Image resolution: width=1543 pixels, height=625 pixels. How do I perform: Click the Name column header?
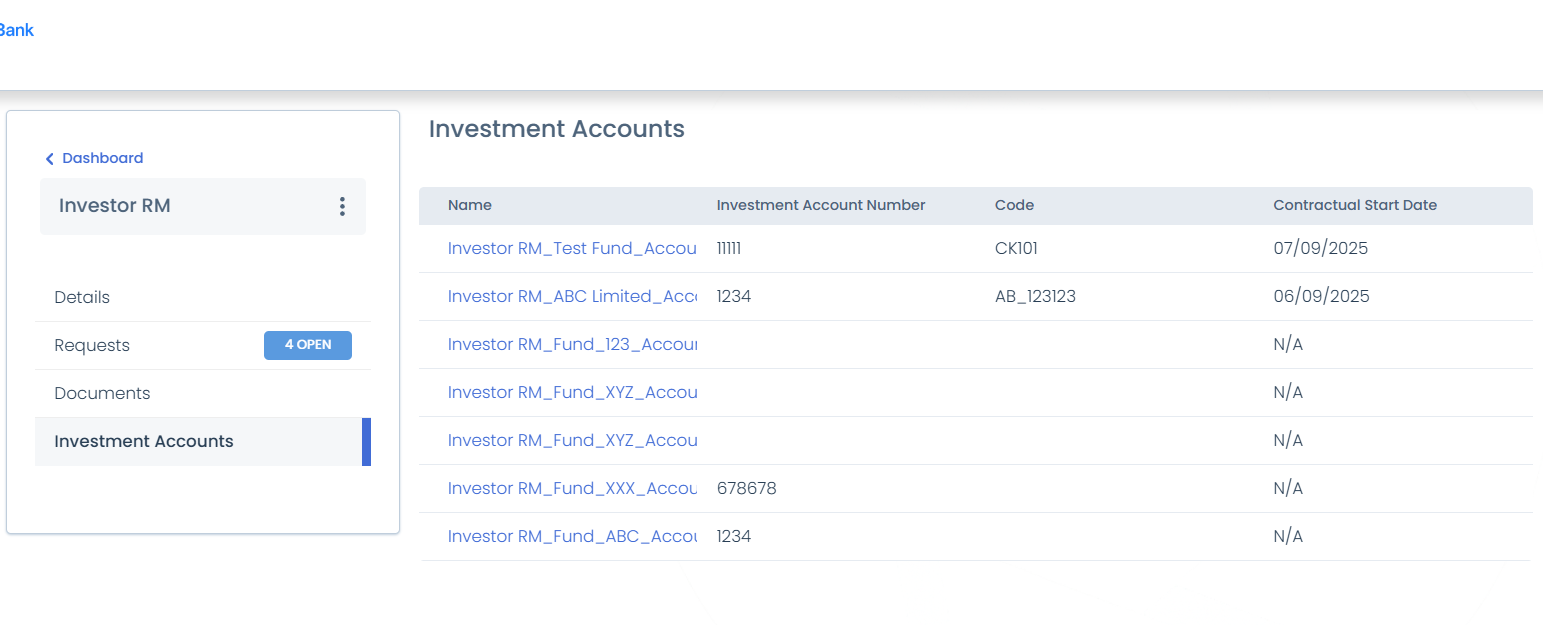(469, 205)
